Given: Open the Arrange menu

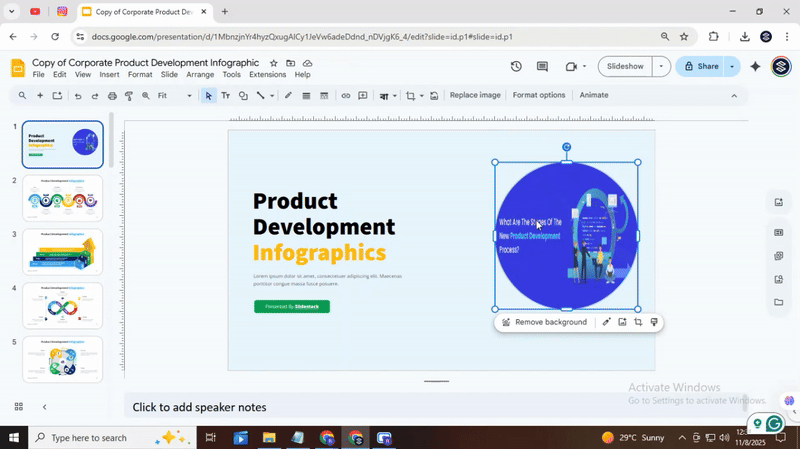Looking at the screenshot, I should 200,75.
